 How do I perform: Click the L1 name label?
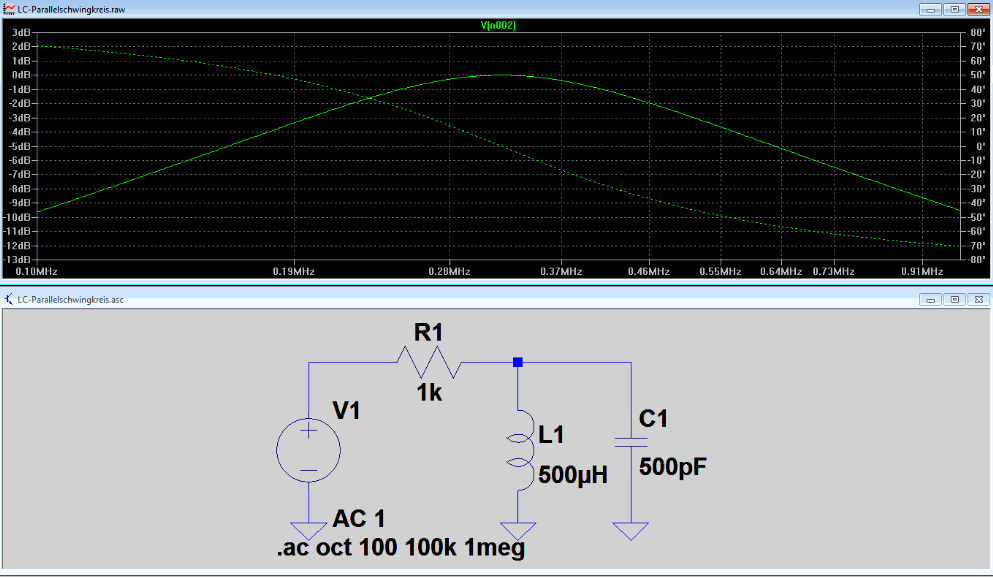pos(551,435)
